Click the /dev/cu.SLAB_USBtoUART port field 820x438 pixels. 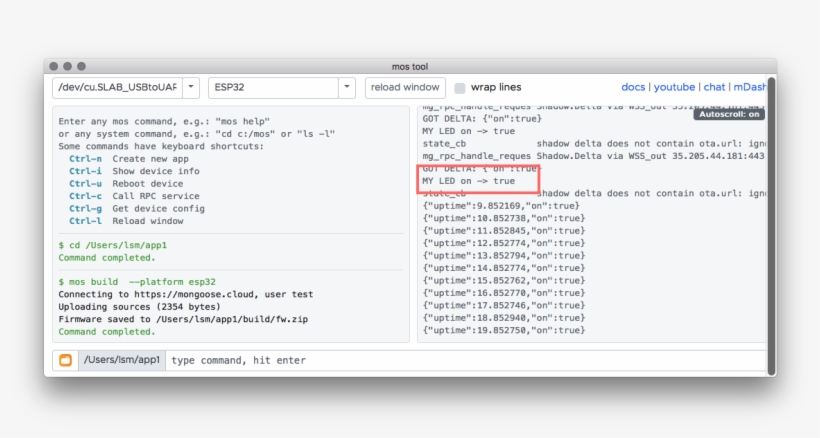tap(117, 88)
